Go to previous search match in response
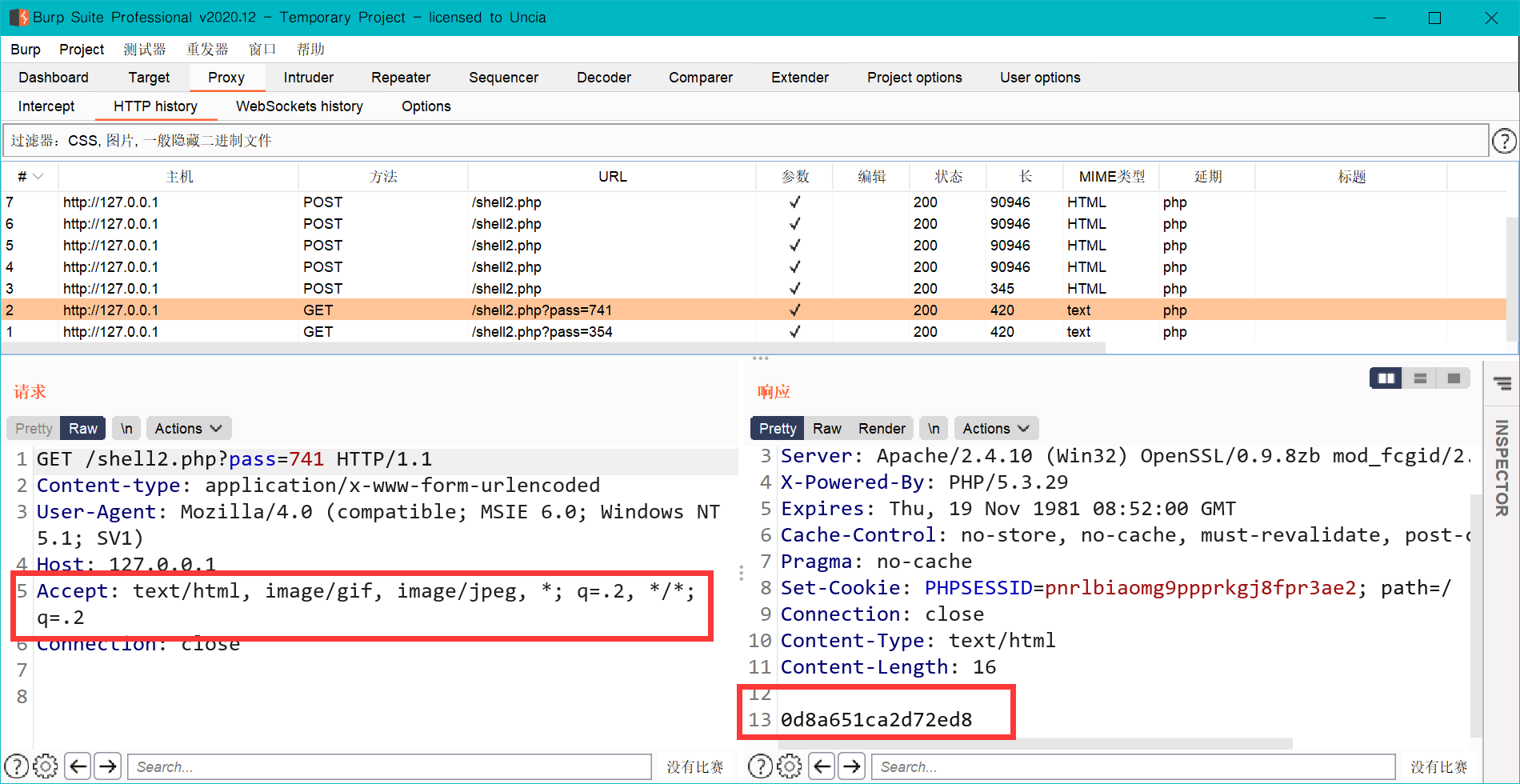Viewport: 1520px width, 784px height. (x=822, y=766)
